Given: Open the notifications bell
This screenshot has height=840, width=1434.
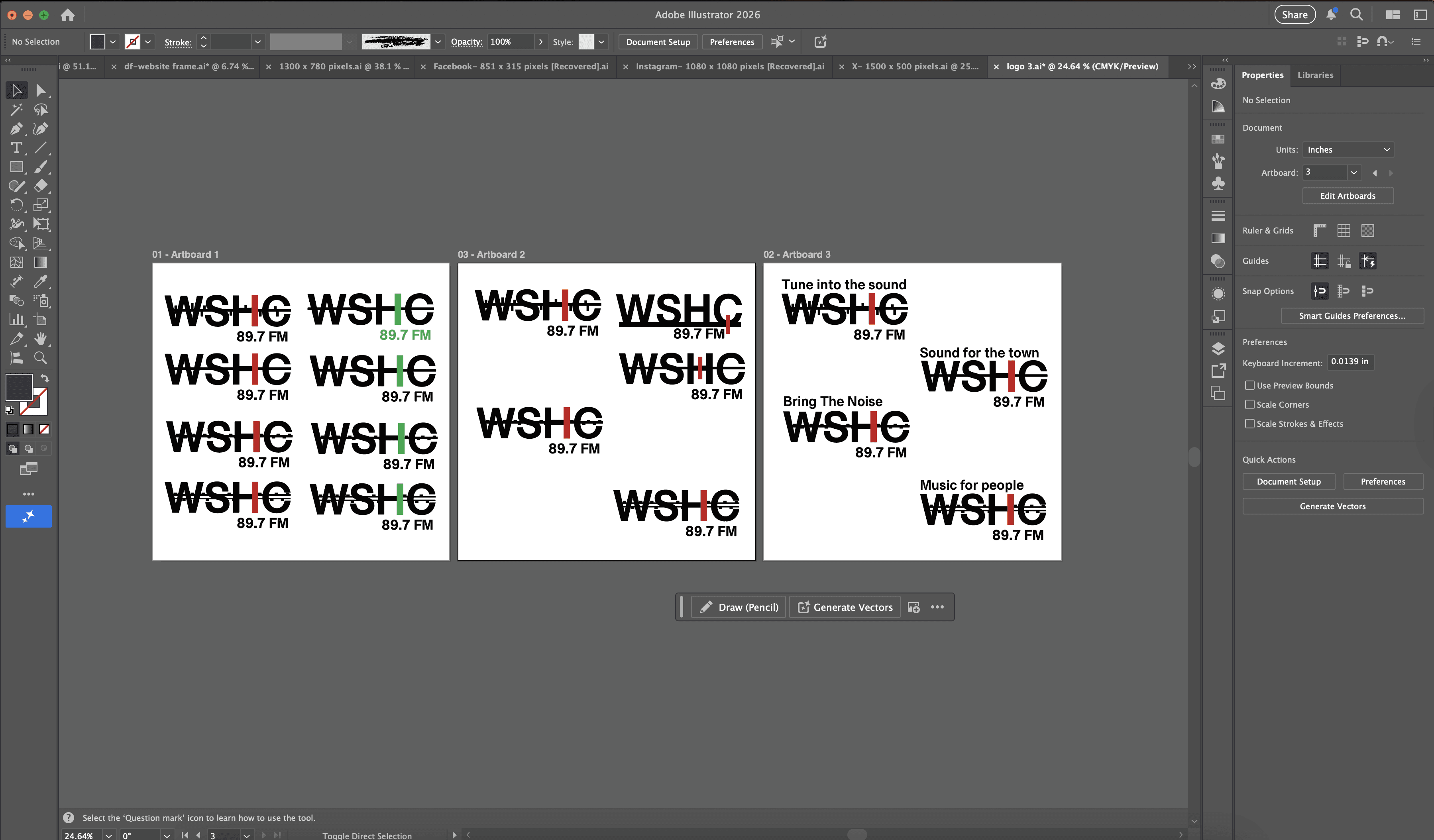Looking at the screenshot, I should pyautogui.click(x=1330, y=15).
